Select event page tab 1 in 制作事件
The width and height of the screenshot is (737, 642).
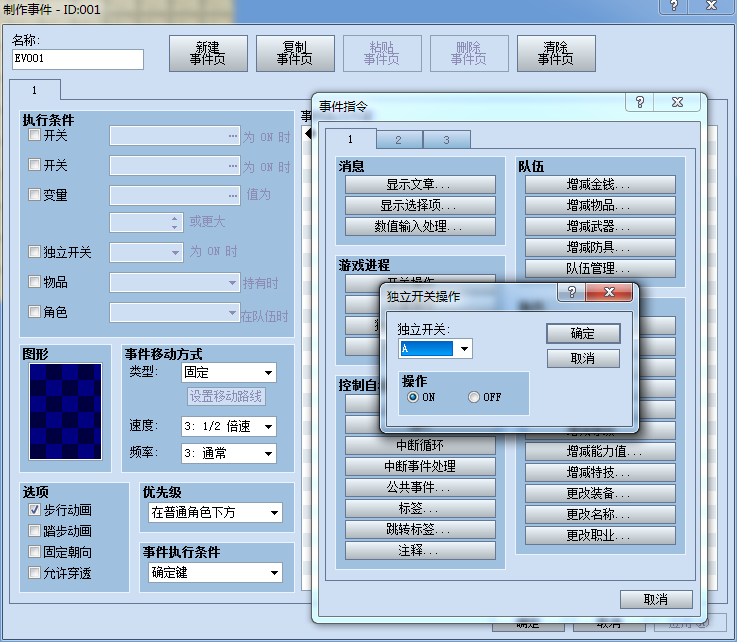(34, 90)
